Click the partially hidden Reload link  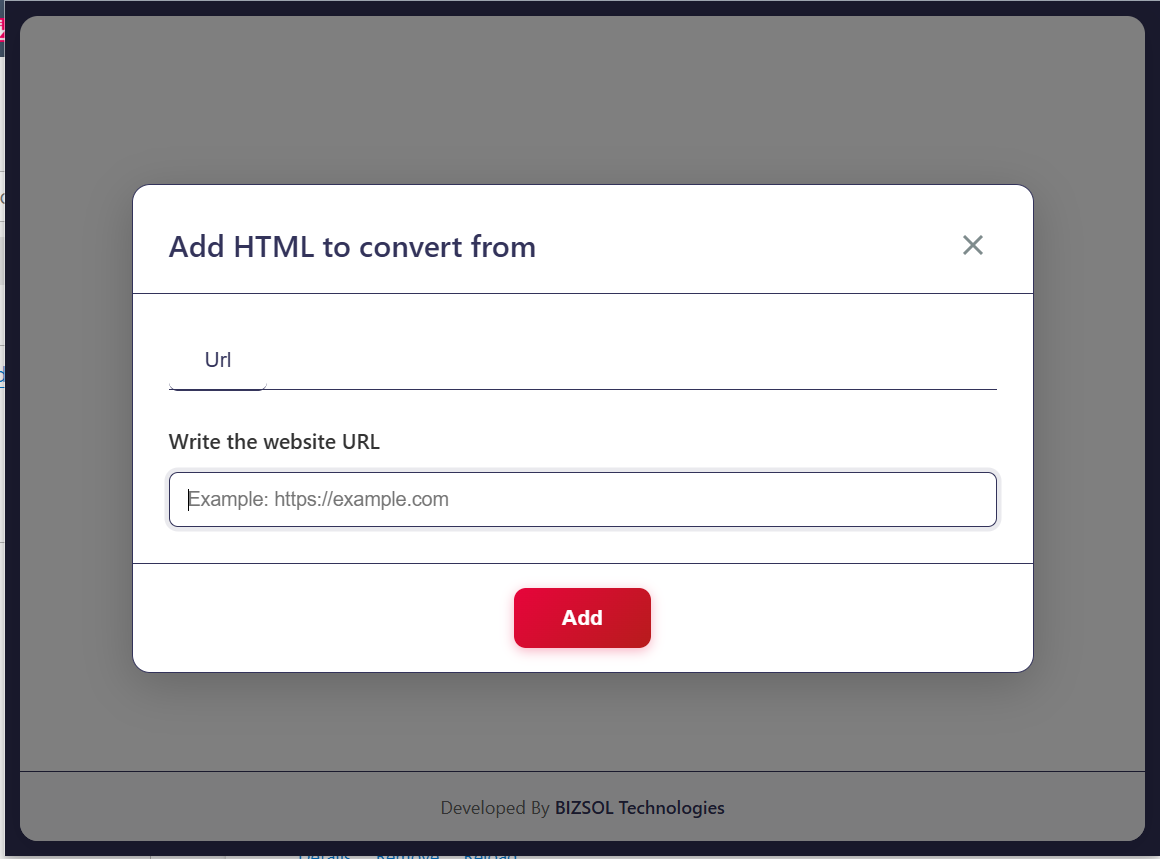tap(490, 855)
